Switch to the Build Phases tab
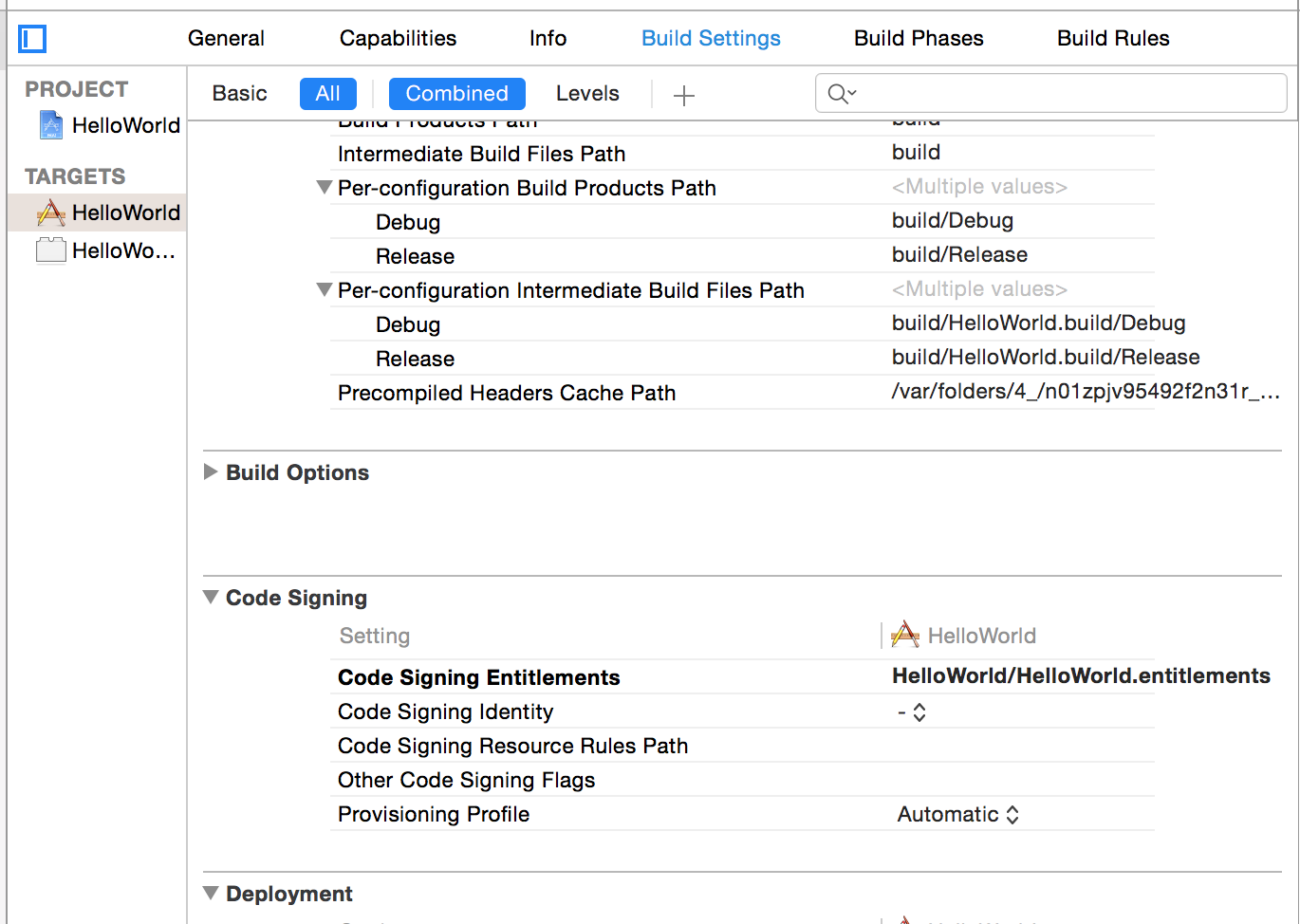Screen dimensions: 1300x924 pyautogui.click(x=918, y=38)
